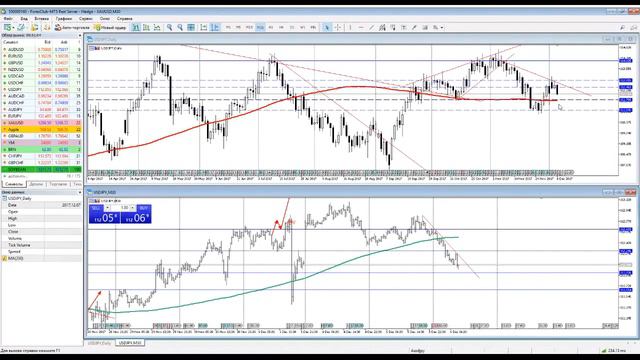Select EURUSD in Market Watch
Viewport: 640px width, 360px height.
point(42,56)
